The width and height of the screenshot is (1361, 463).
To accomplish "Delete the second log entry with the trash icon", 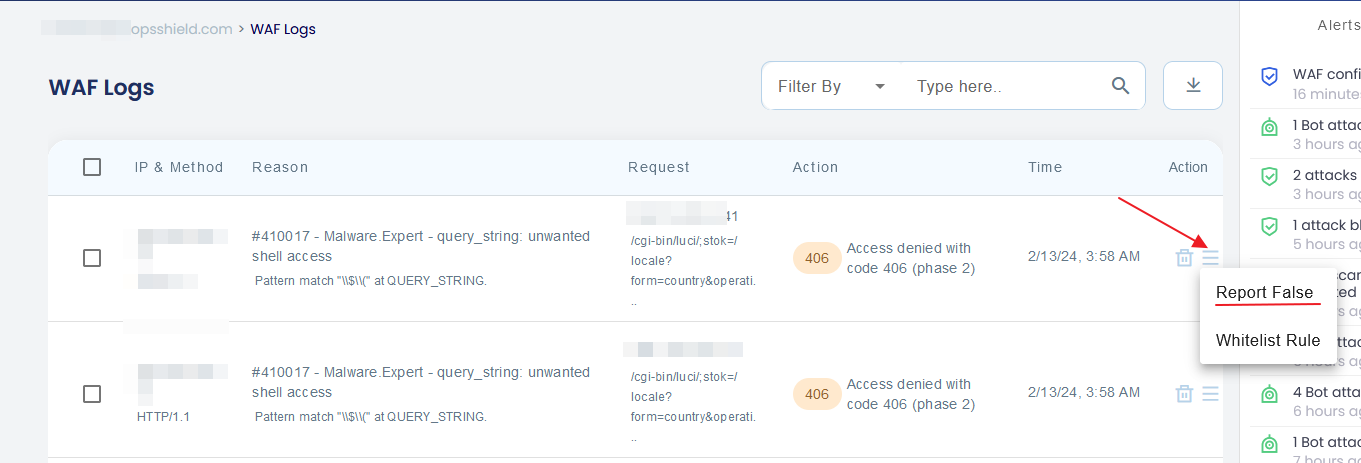I will click(1184, 394).
